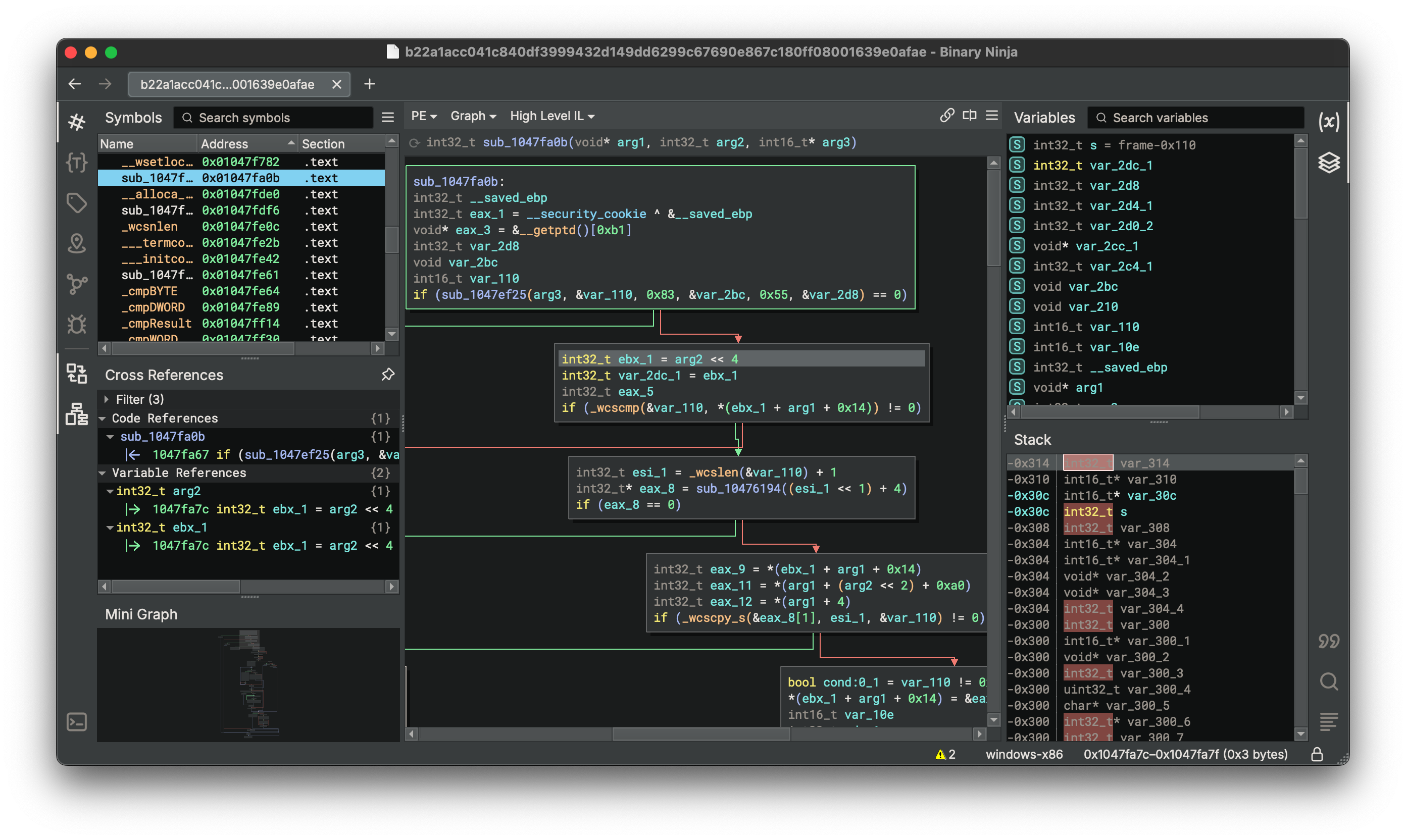Screen dimensions: 1406x840
Task: Select _wcsnlen in the symbols list
Action: tap(149, 227)
